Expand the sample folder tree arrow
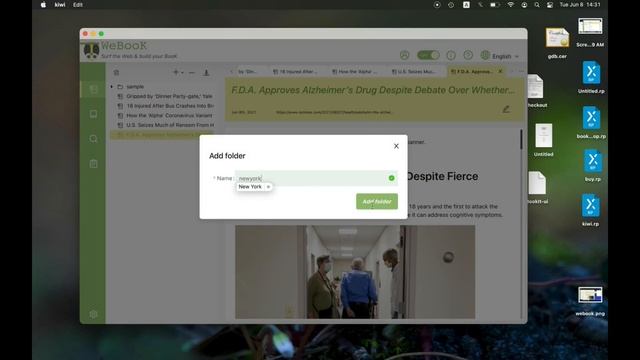Screen dimensions: 640x360 tap(111, 87)
